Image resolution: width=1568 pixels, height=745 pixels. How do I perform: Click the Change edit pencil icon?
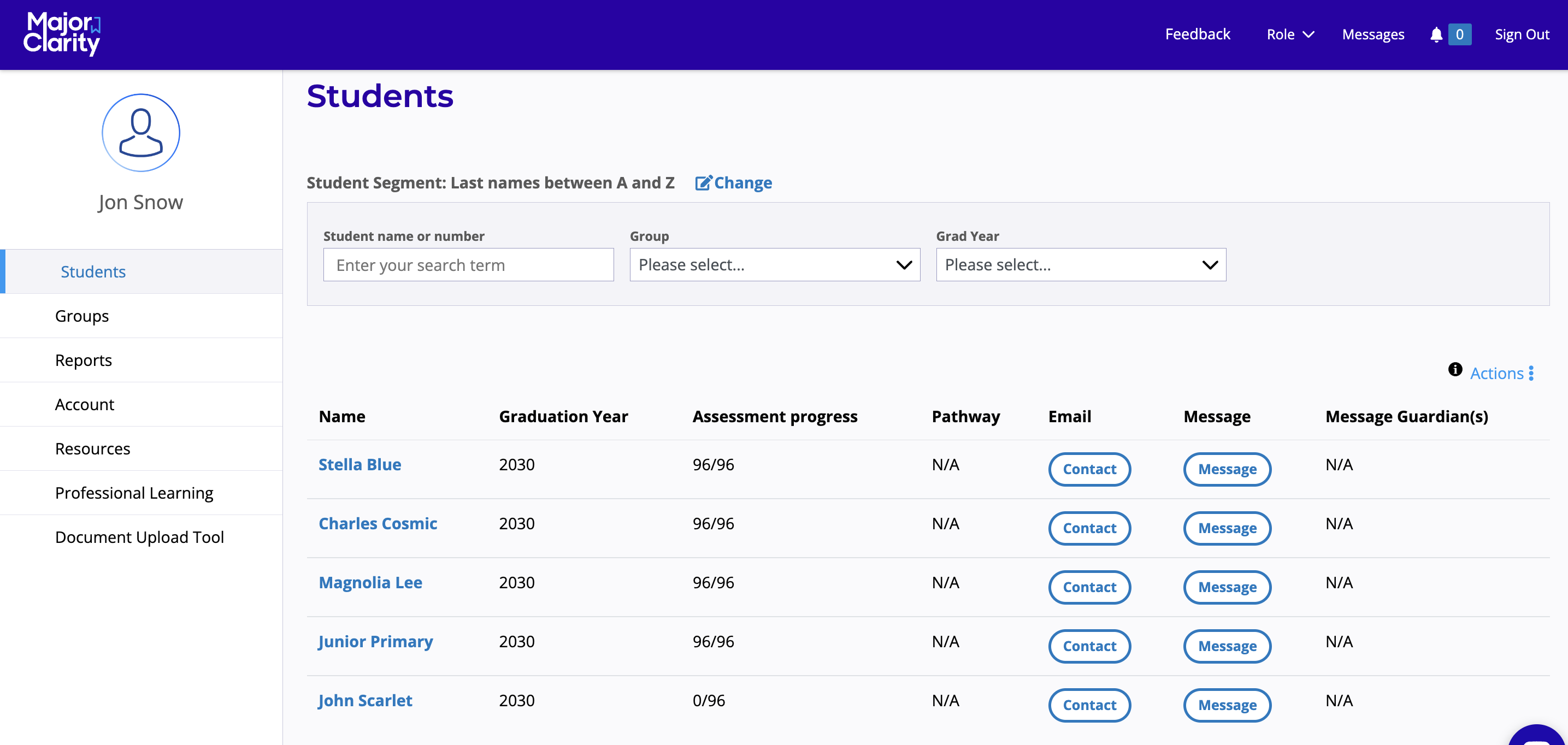(703, 182)
